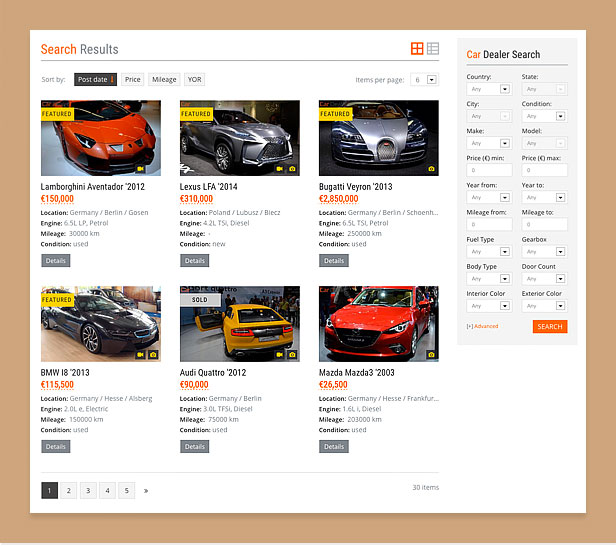Screen dimensions: 616x546
Task: Toggle Post date sort order
Action: 95,79
